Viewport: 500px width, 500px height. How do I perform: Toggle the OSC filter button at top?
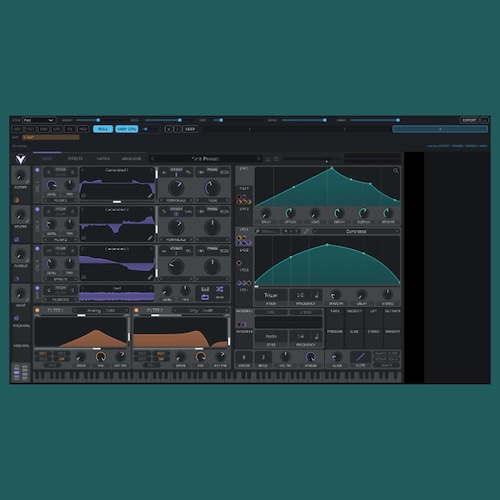(18, 129)
